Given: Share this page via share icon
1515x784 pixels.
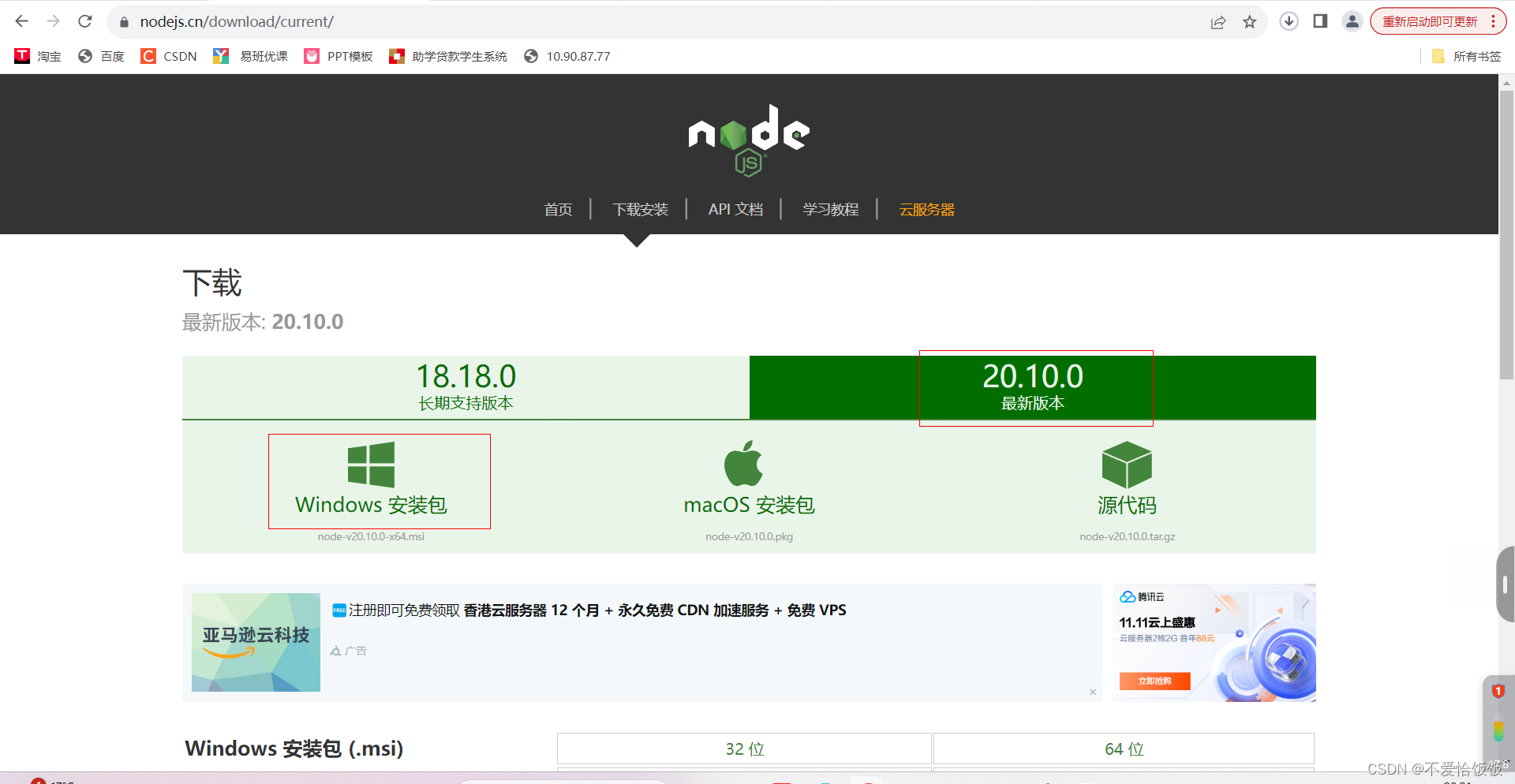Looking at the screenshot, I should [x=1218, y=22].
